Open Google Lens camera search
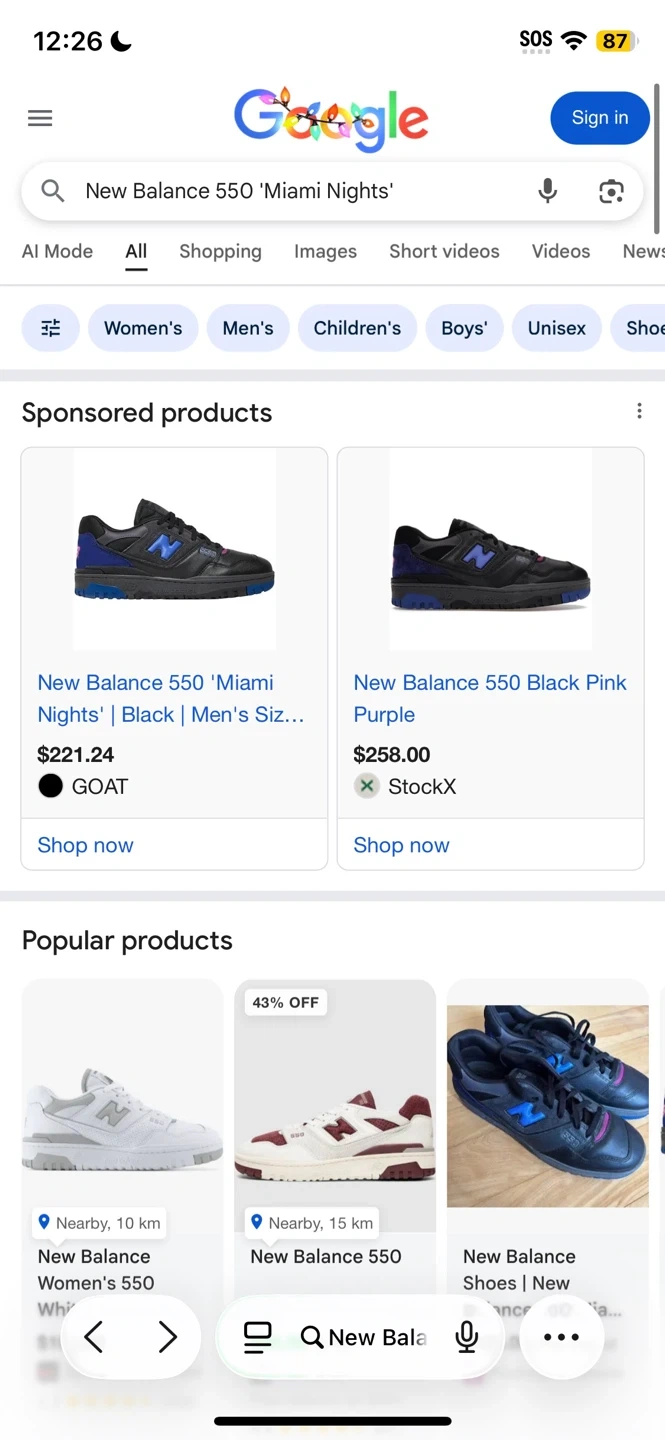665x1440 pixels. point(611,191)
